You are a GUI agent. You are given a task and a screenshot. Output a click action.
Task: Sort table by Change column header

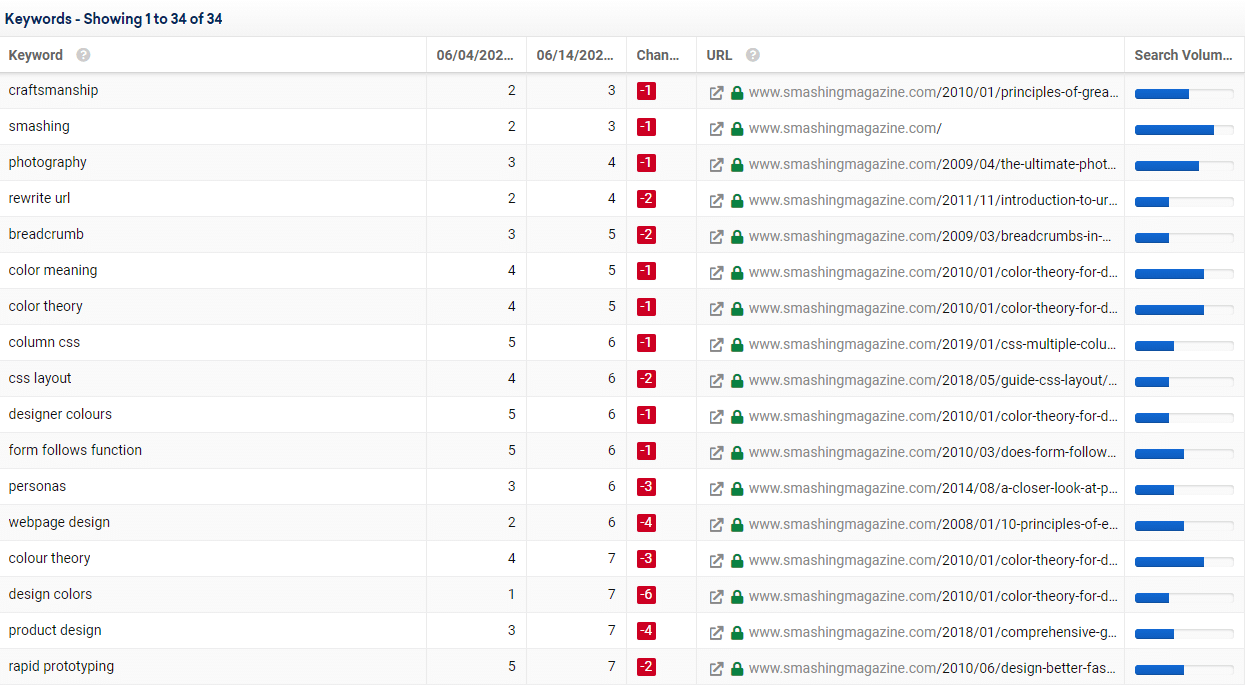point(658,55)
